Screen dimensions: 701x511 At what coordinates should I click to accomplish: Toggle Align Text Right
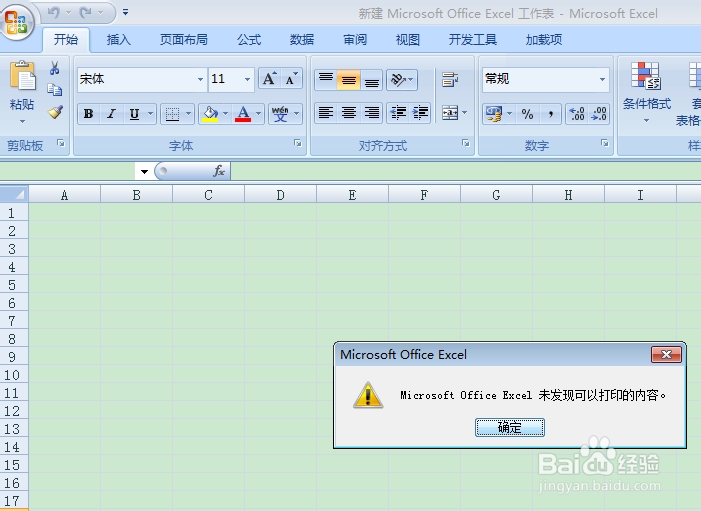372,113
